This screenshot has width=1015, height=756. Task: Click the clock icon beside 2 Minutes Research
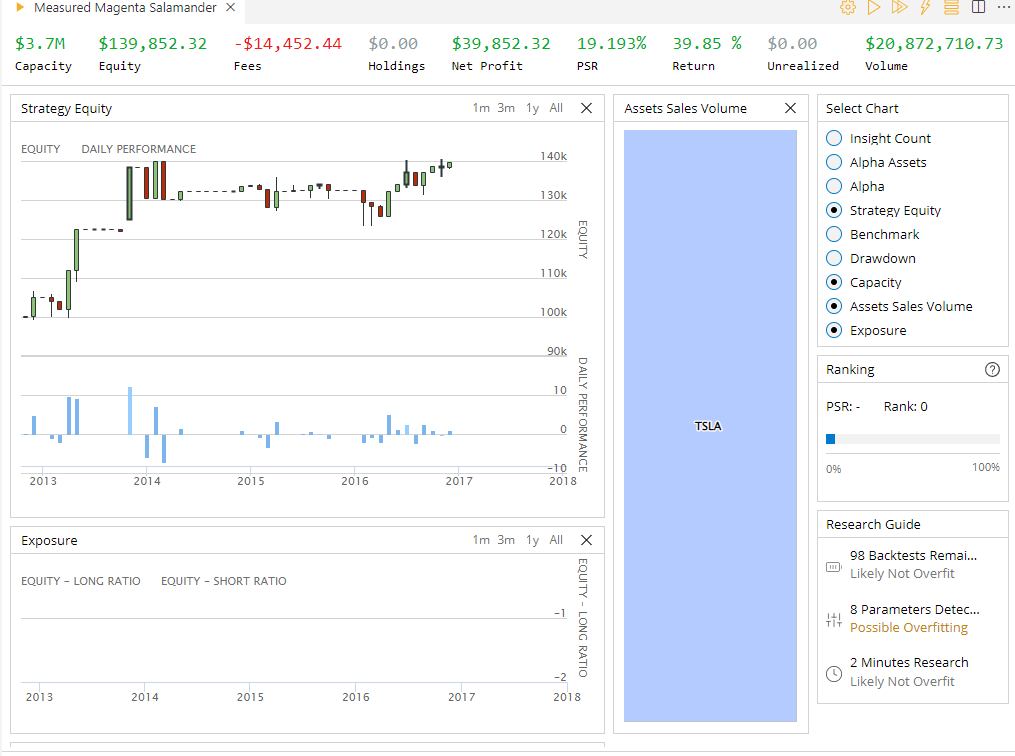tap(833, 673)
